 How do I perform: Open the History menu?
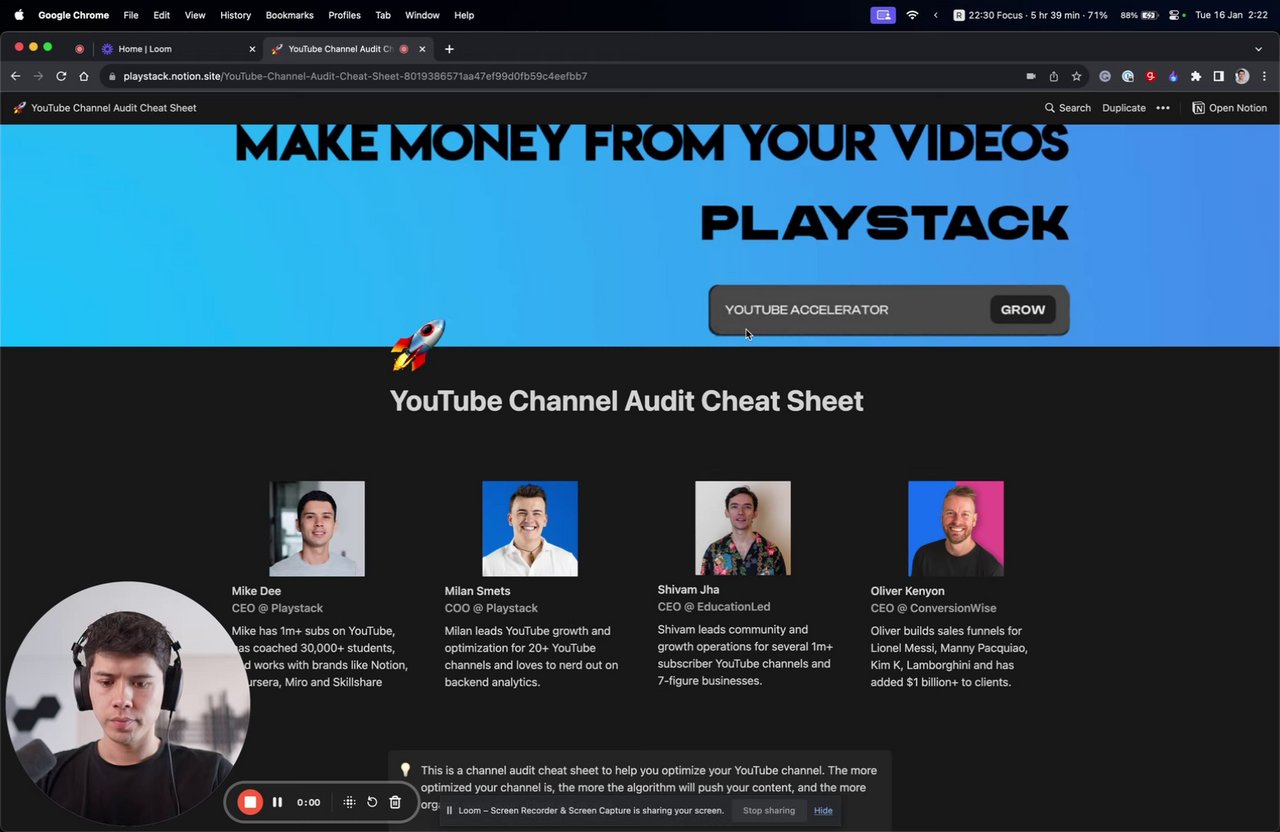click(235, 15)
